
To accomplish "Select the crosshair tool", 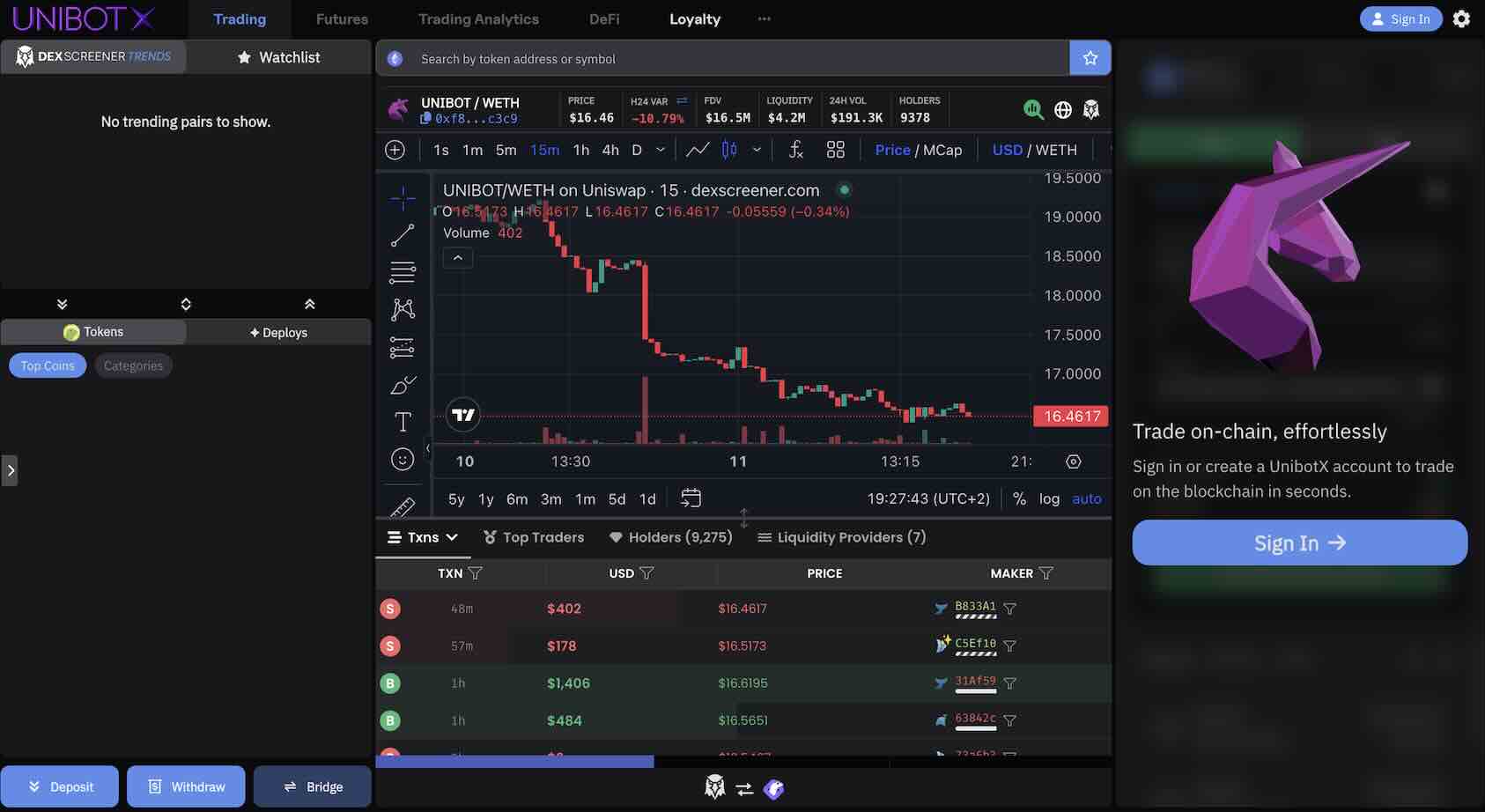I will point(402,197).
